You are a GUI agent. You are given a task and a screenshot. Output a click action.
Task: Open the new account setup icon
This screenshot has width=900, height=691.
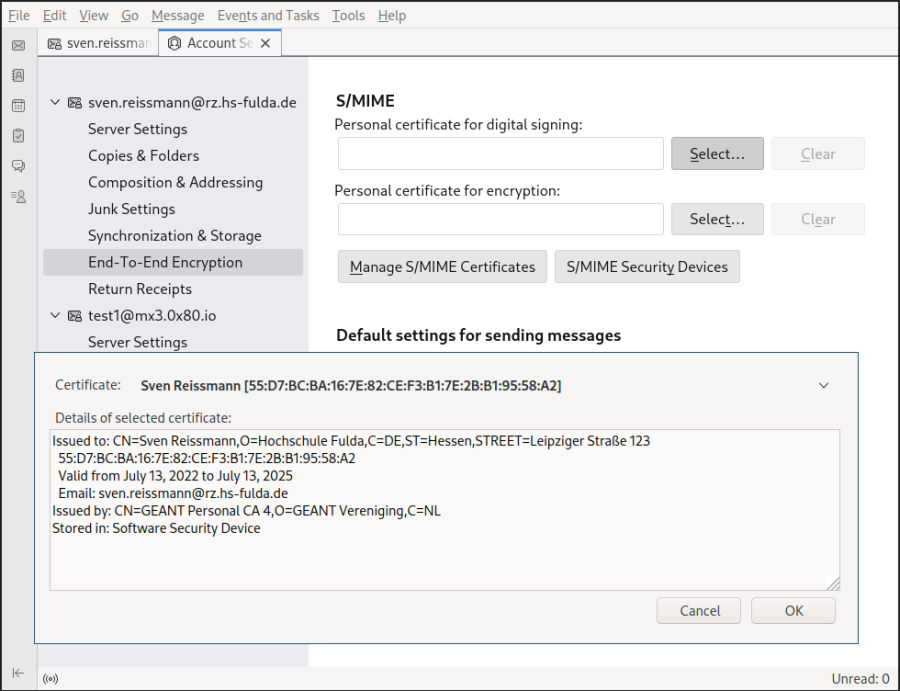click(18, 196)
